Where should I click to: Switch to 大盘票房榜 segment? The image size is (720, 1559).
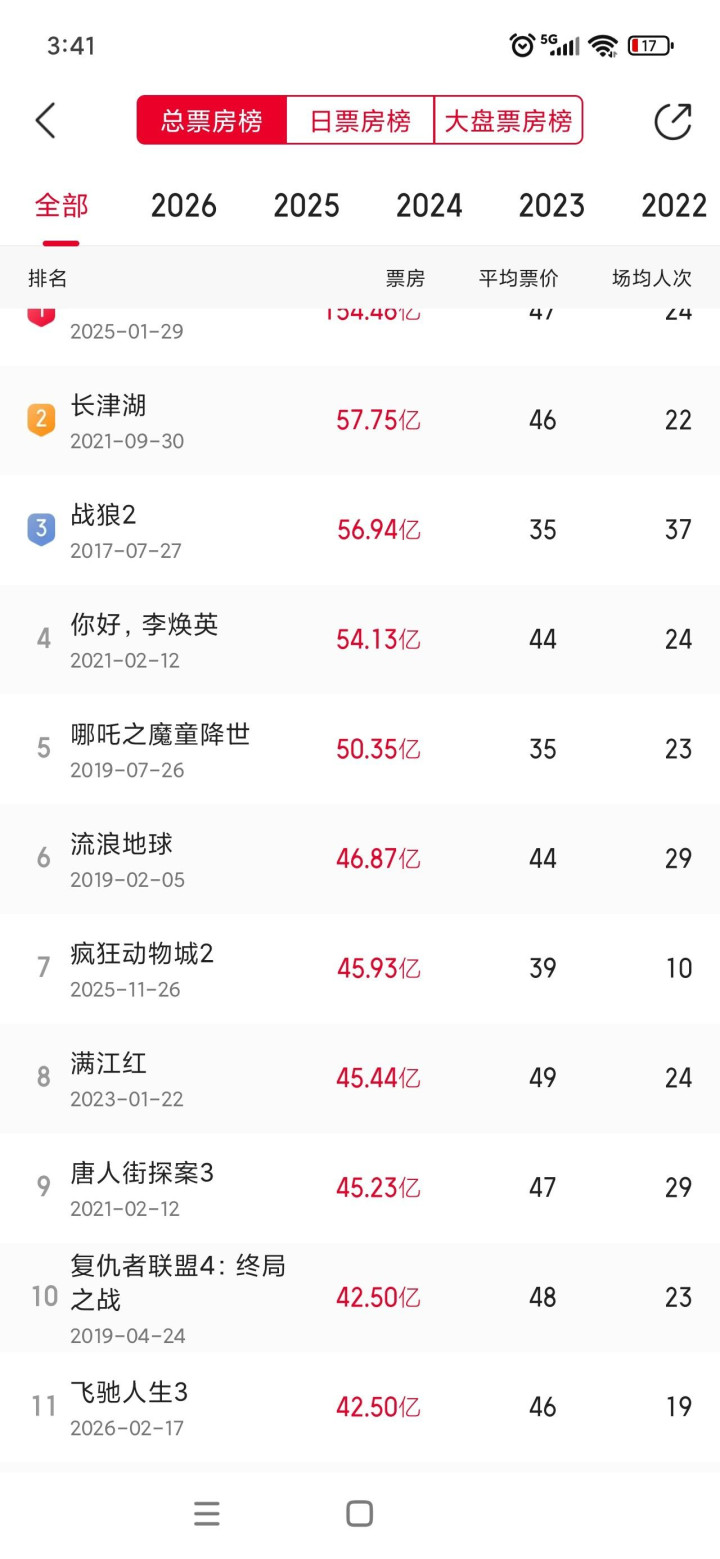click(x=508, y=121)
